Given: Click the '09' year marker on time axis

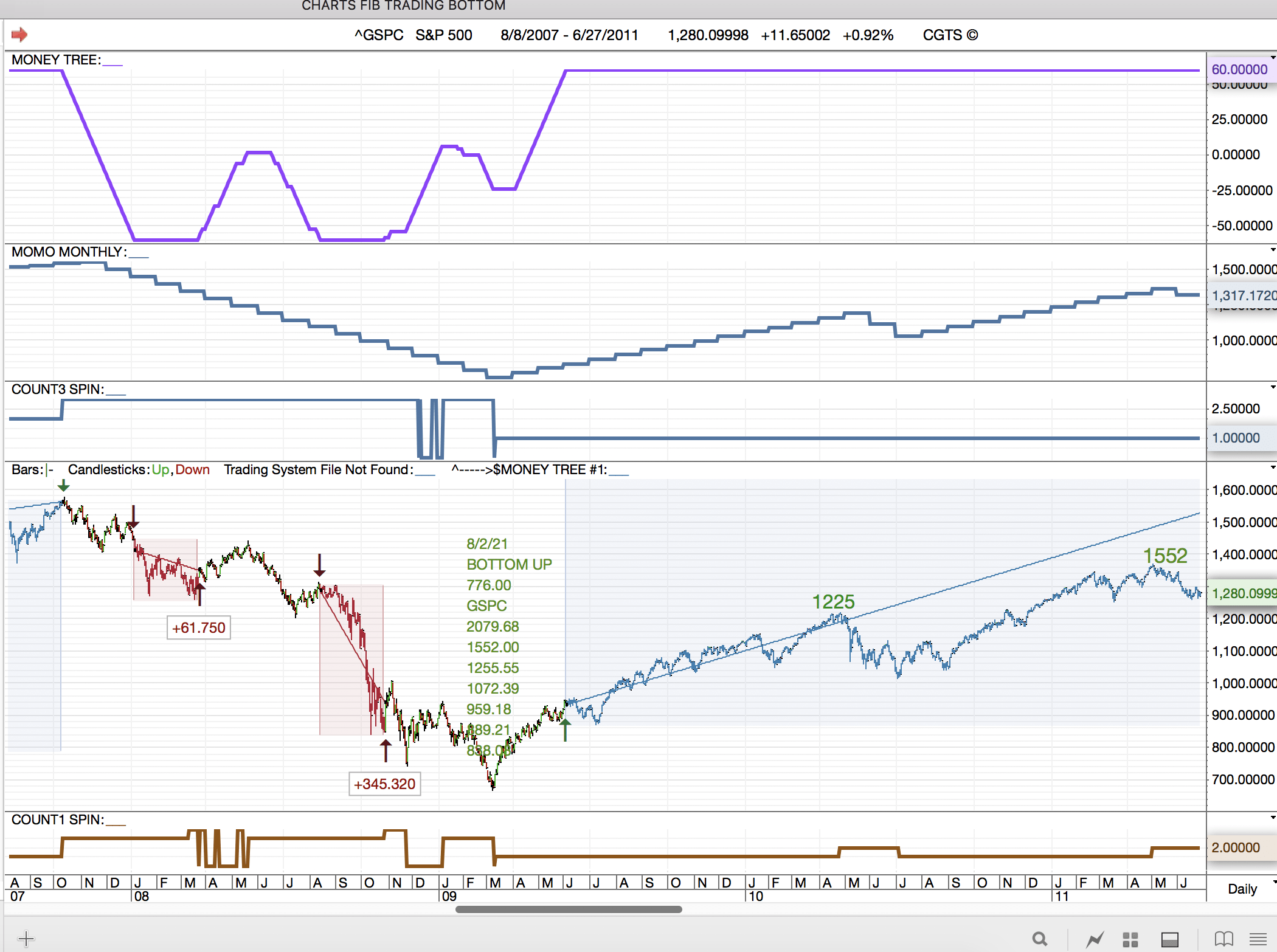Looking at the screenshot, I should [x=449, y=896].
